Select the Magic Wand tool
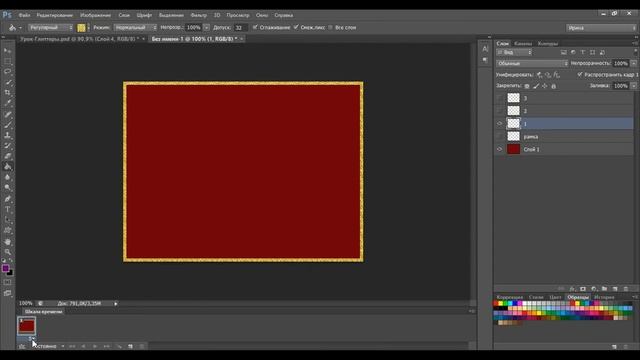 tap(7, 82)
